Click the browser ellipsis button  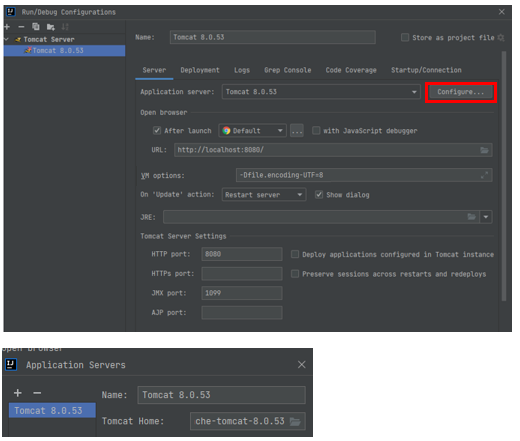(x=297, y=131)
